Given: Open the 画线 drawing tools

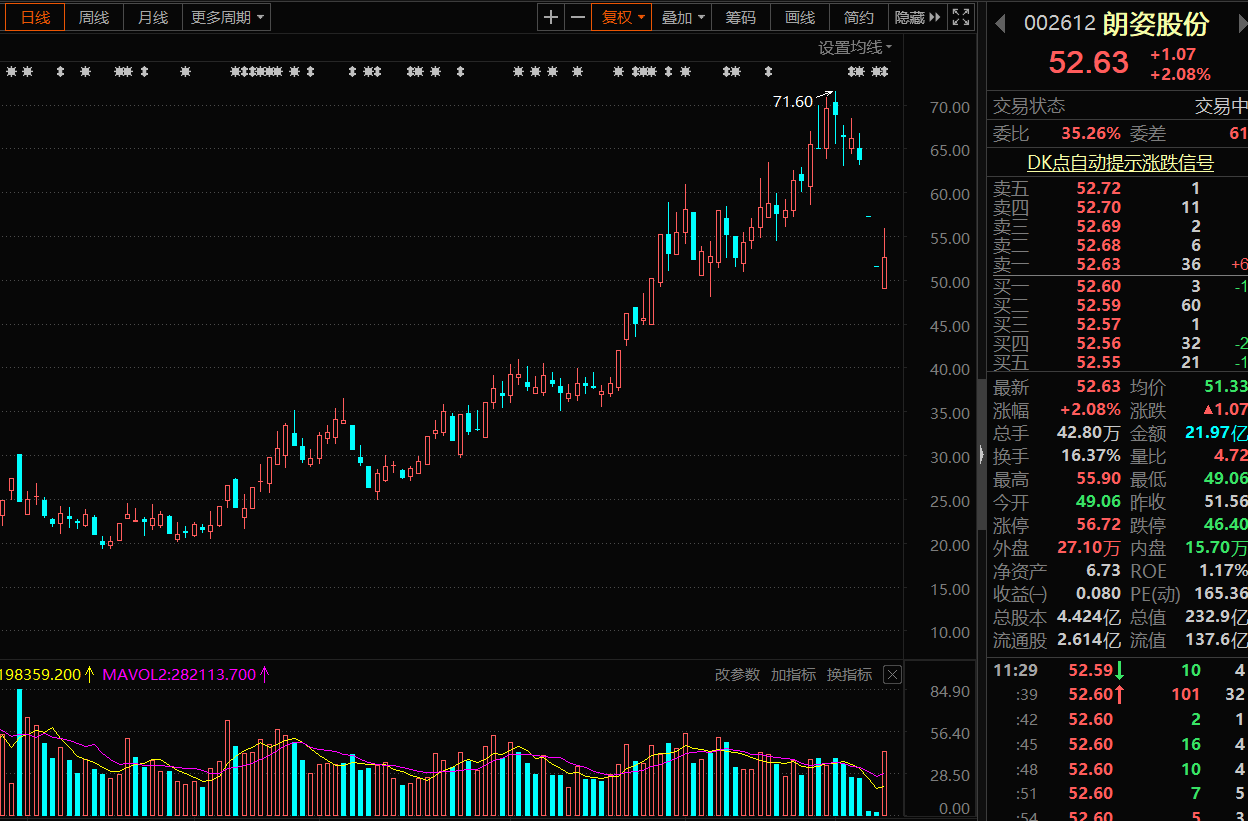Looking at the screenshot, I should [x=800, y=17].
